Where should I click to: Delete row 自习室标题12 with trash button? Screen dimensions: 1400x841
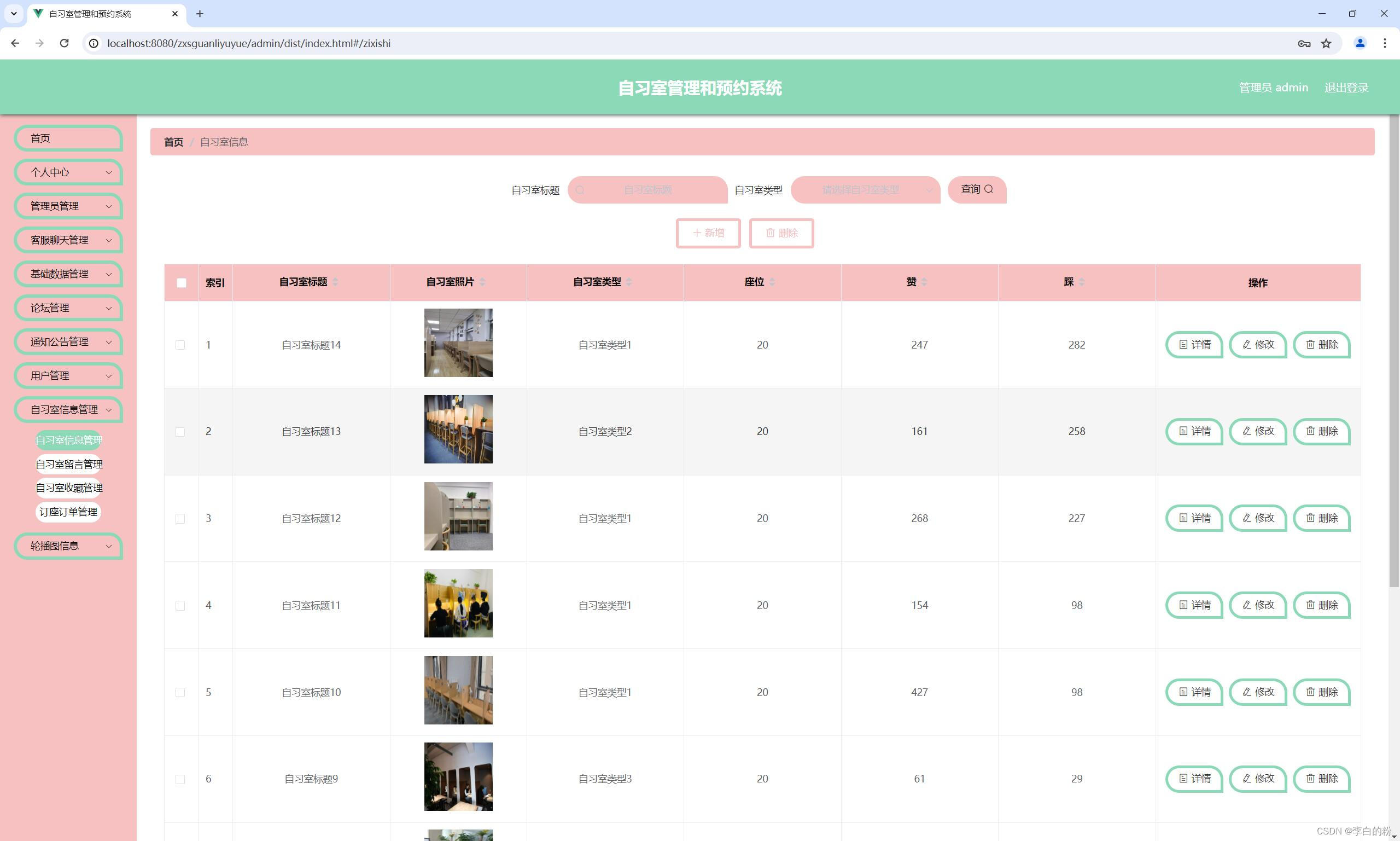click(1321, 518)
